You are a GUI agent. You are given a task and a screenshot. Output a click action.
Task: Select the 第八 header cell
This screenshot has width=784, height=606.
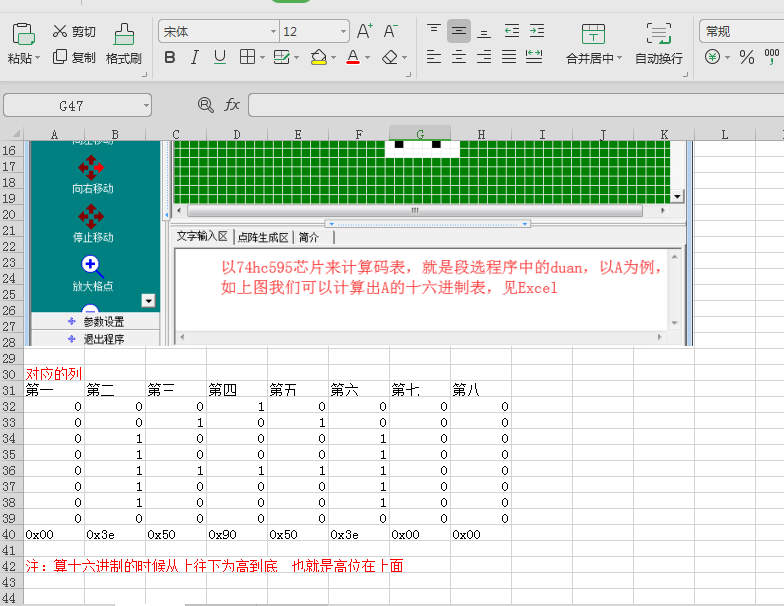[x=481, y=390]
